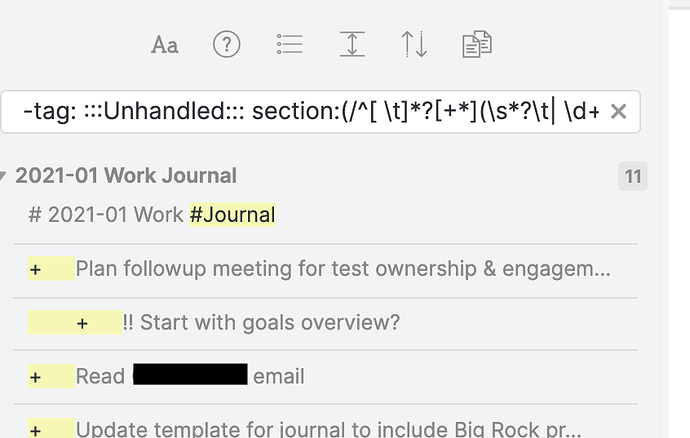Screen dimensions: 690x438
Task: Toggle the Collapse results list icon
Action: pos(290,45)
